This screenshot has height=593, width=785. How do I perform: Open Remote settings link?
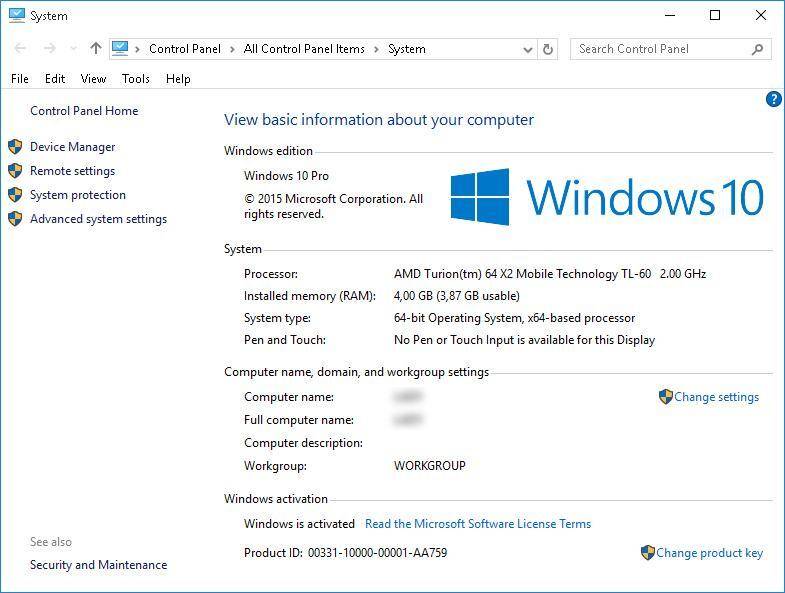pos(73,171)
